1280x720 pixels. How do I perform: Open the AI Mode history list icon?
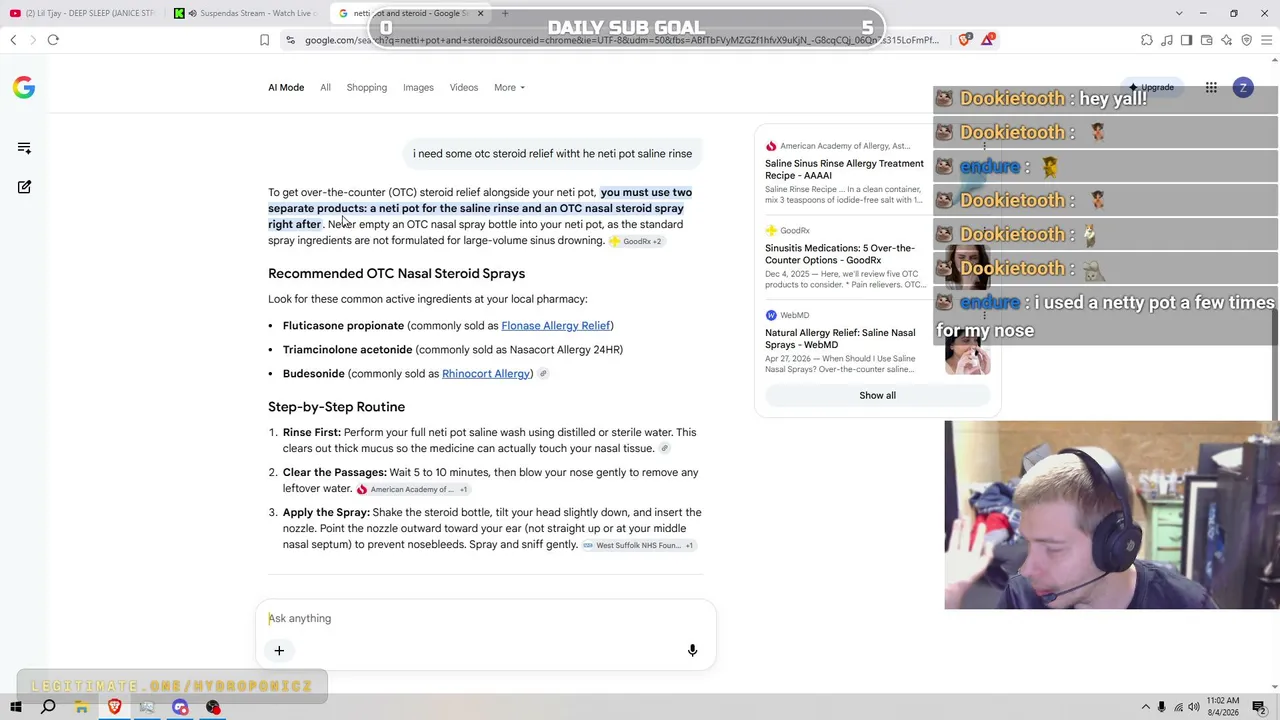pos(24,148)
